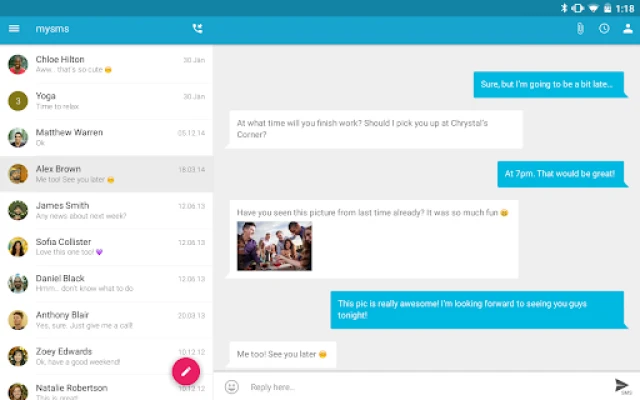Image resolution: width=640 pixels, height=400 pixels.
Task: Open the shared group photo thumbnail
Action: pyautogui.click(x=274, y=246)
